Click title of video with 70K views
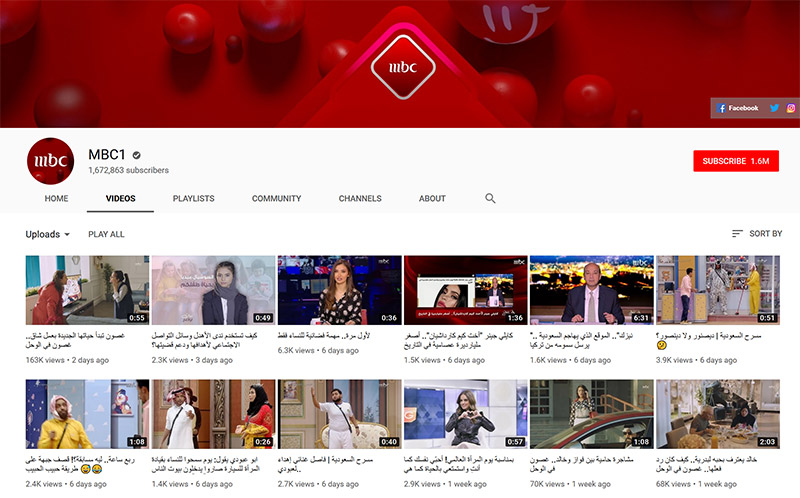 coord(581,464)
